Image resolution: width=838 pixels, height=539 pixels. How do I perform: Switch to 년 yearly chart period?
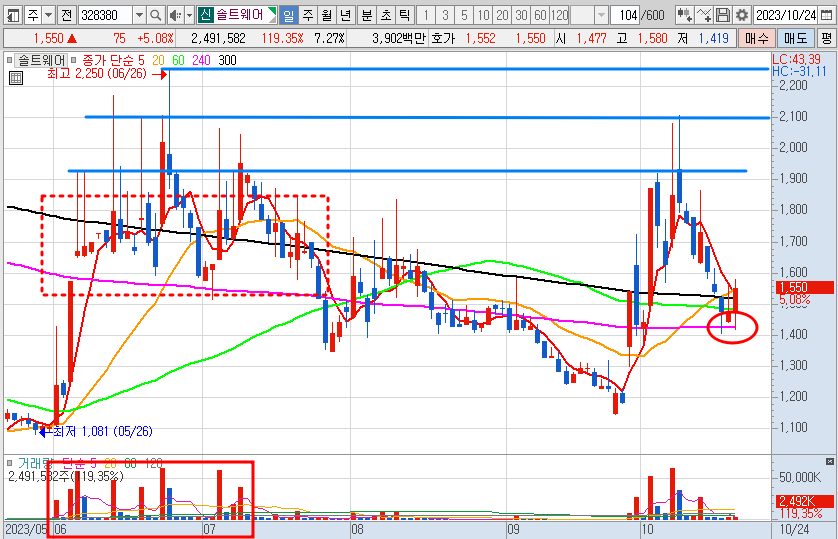(346, 15)
